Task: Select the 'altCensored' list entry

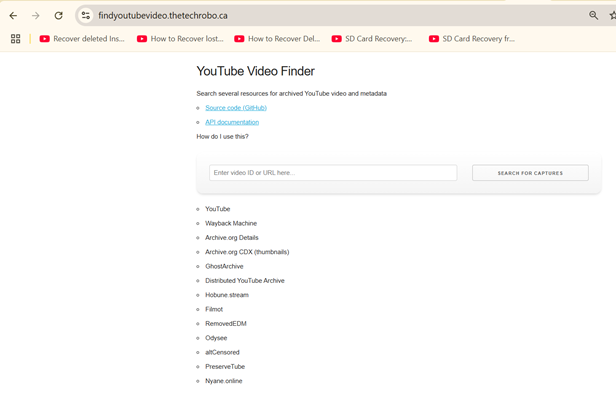Action: [222, 352]
